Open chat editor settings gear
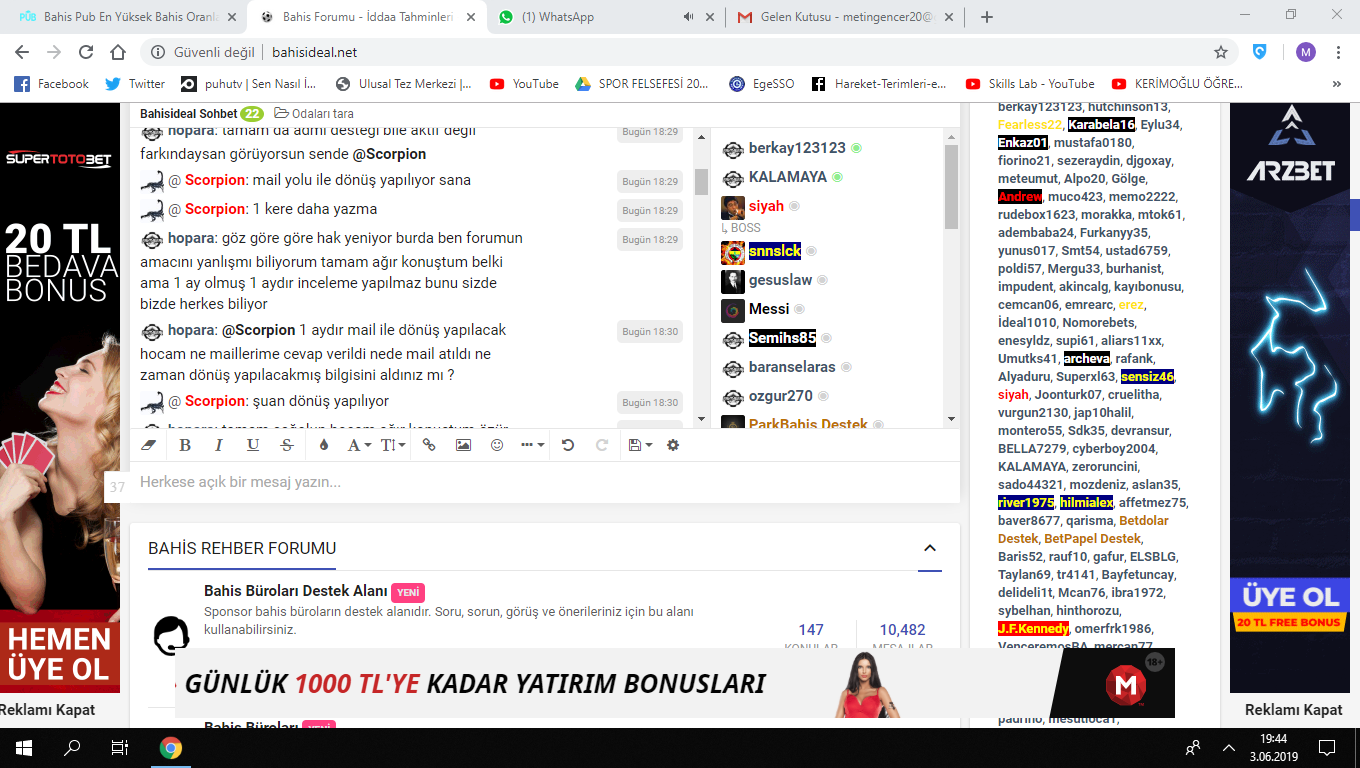 click(673, 445)
